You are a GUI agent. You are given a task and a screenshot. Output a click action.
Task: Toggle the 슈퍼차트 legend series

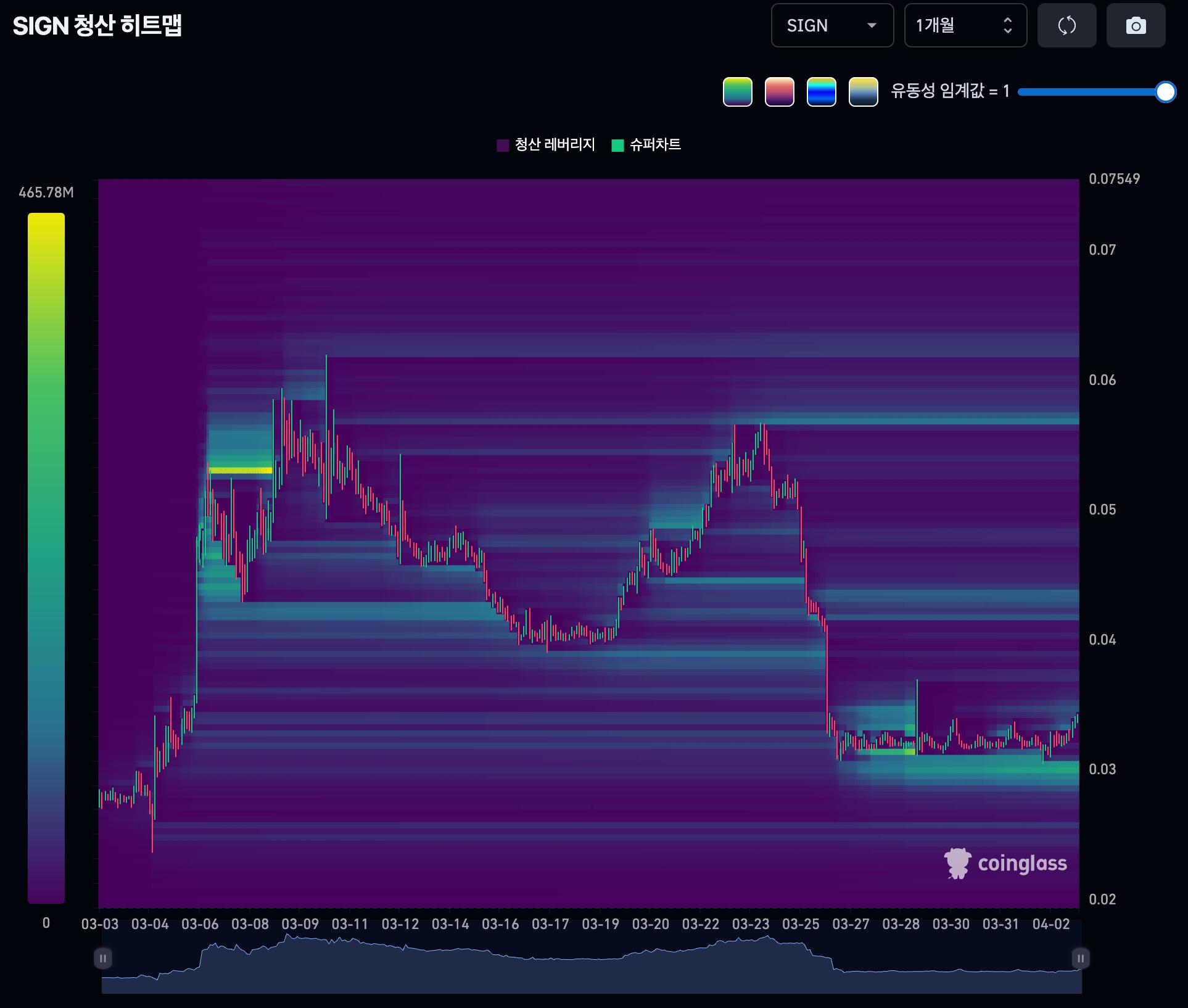(x=646, y=145)
